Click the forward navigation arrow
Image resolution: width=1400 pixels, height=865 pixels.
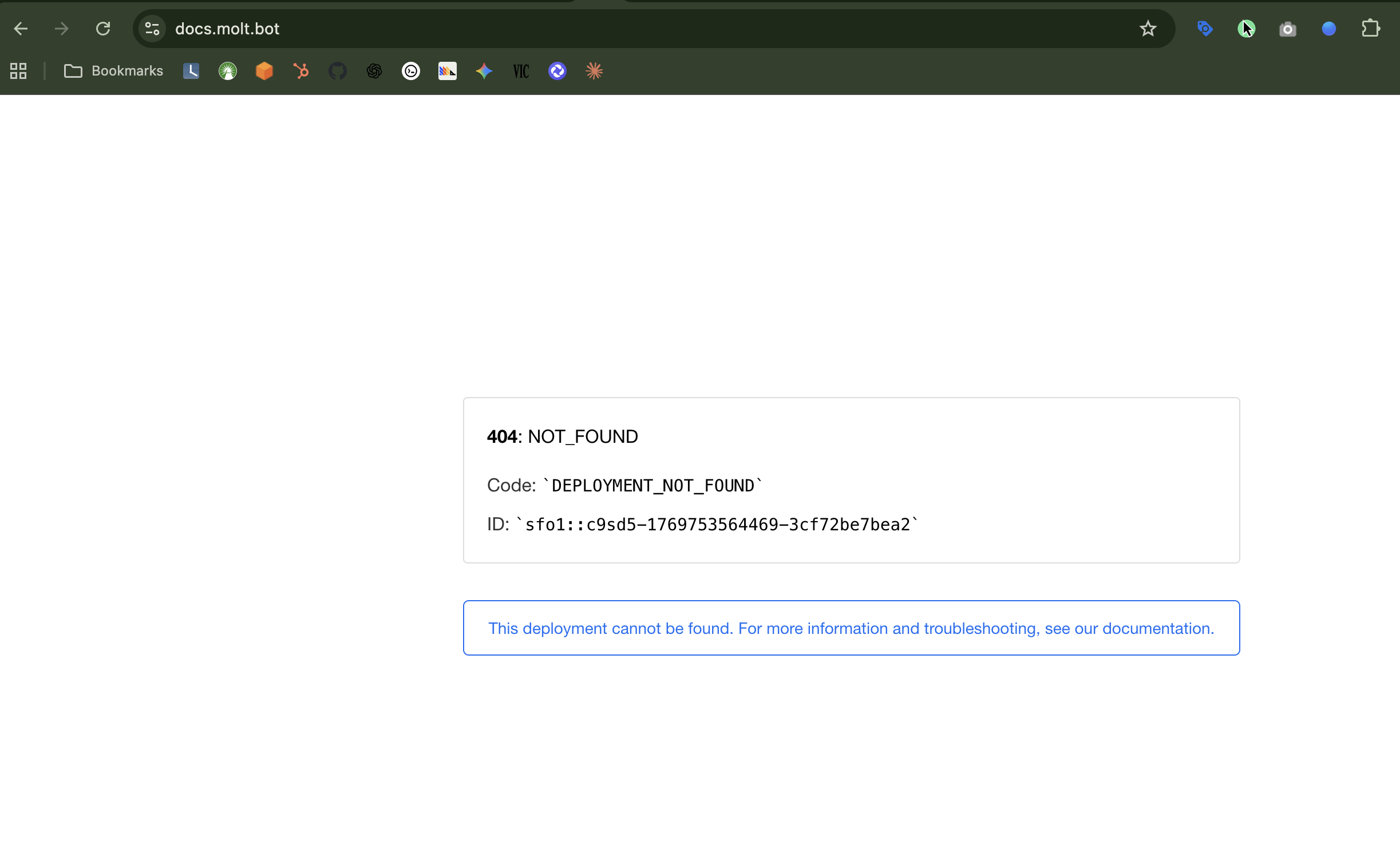point(62,29)
